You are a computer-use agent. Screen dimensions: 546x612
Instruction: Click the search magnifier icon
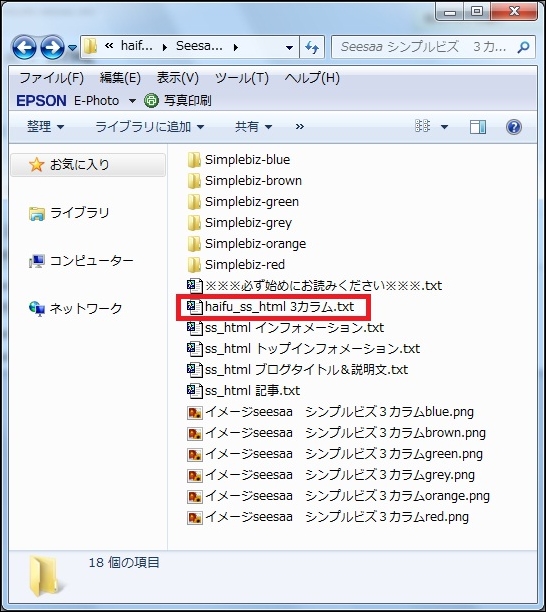523,47
